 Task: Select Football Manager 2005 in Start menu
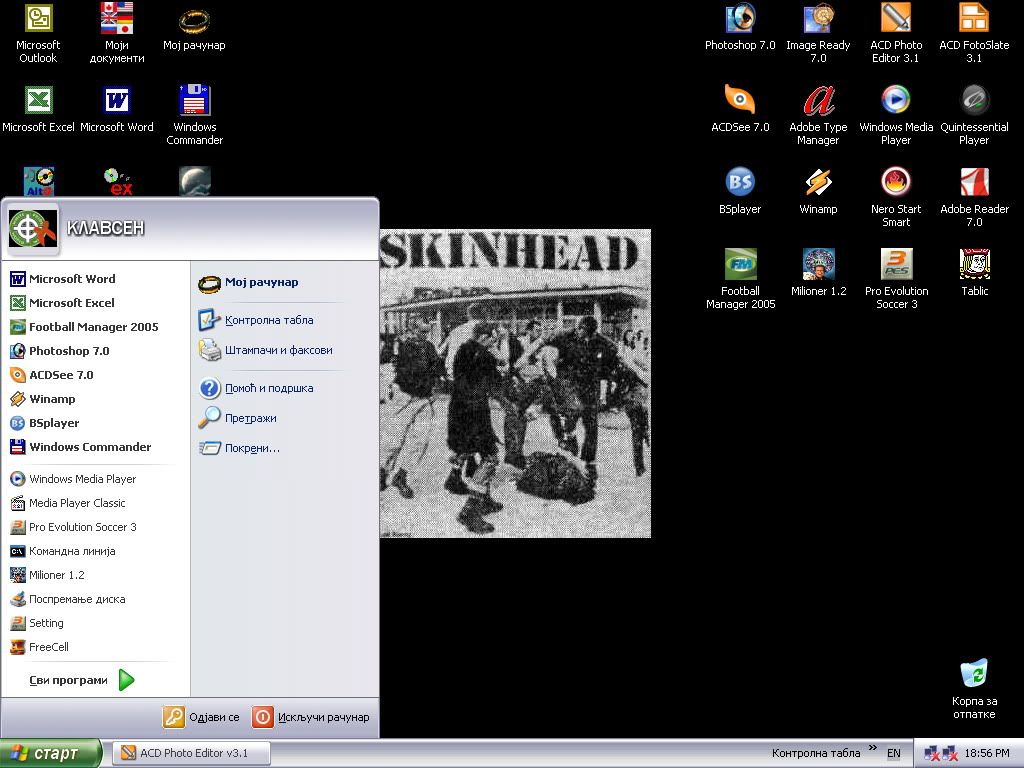point(95,327)
